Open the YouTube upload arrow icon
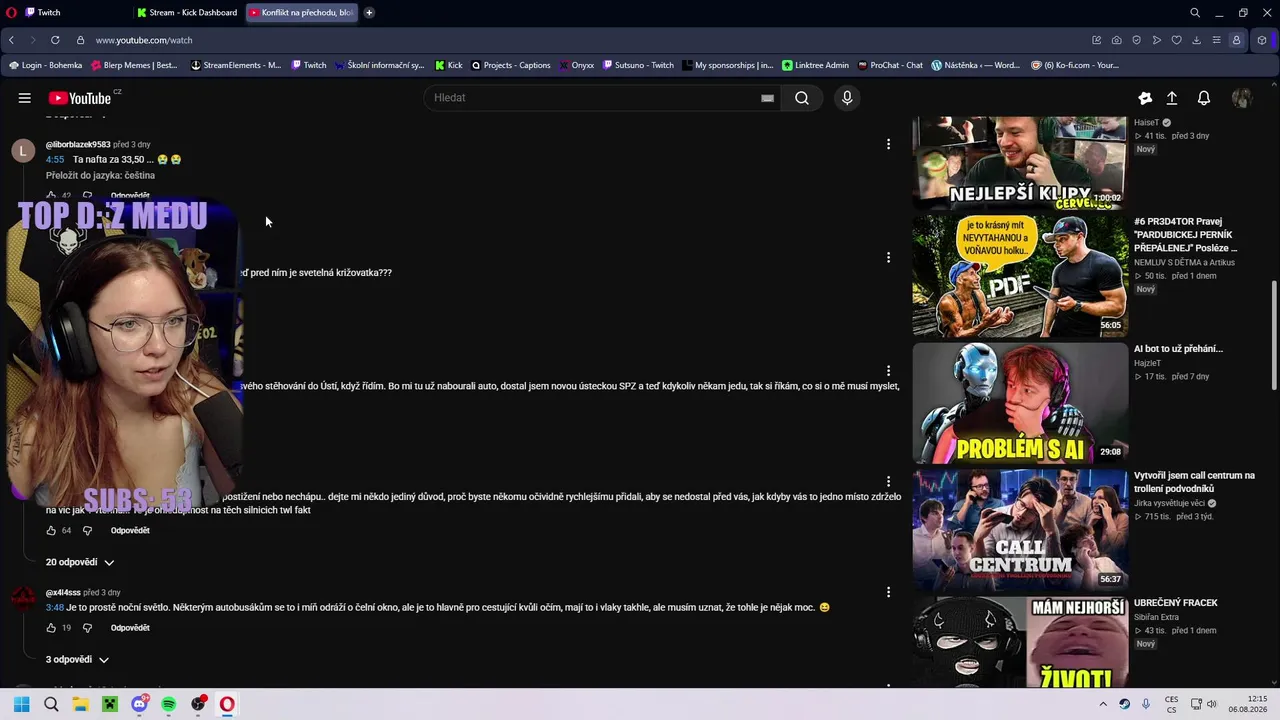 click(1172, 98)
